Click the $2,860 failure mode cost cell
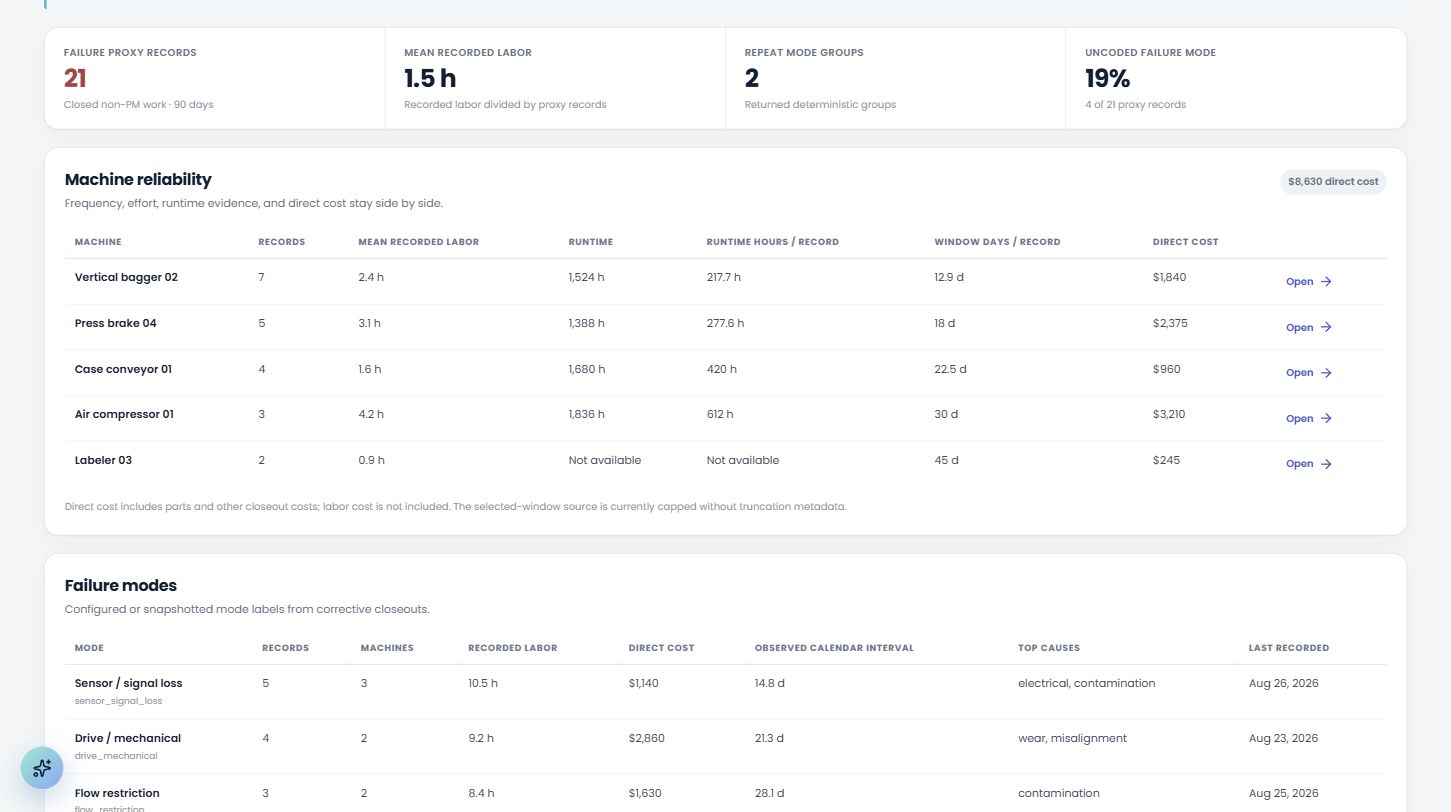Viewport: 1451px width, 812px height. click(646, 738)
